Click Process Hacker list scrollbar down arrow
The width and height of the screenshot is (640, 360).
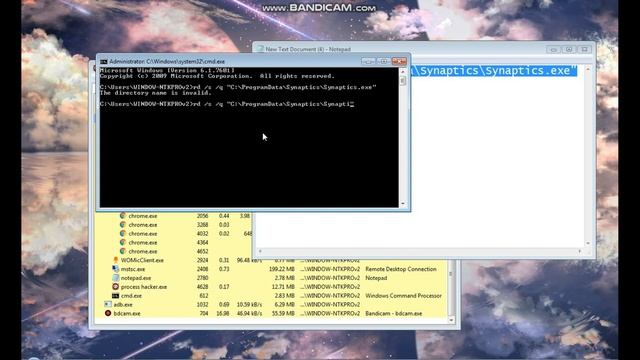(451, 320)
